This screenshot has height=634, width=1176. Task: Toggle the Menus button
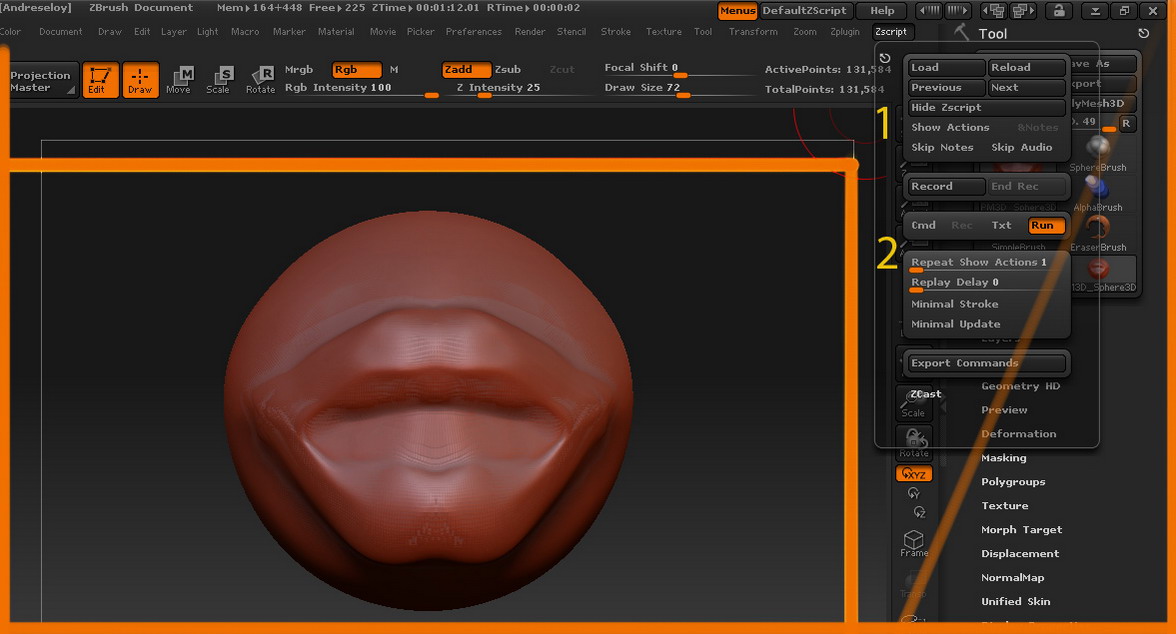tap(737, 11)
